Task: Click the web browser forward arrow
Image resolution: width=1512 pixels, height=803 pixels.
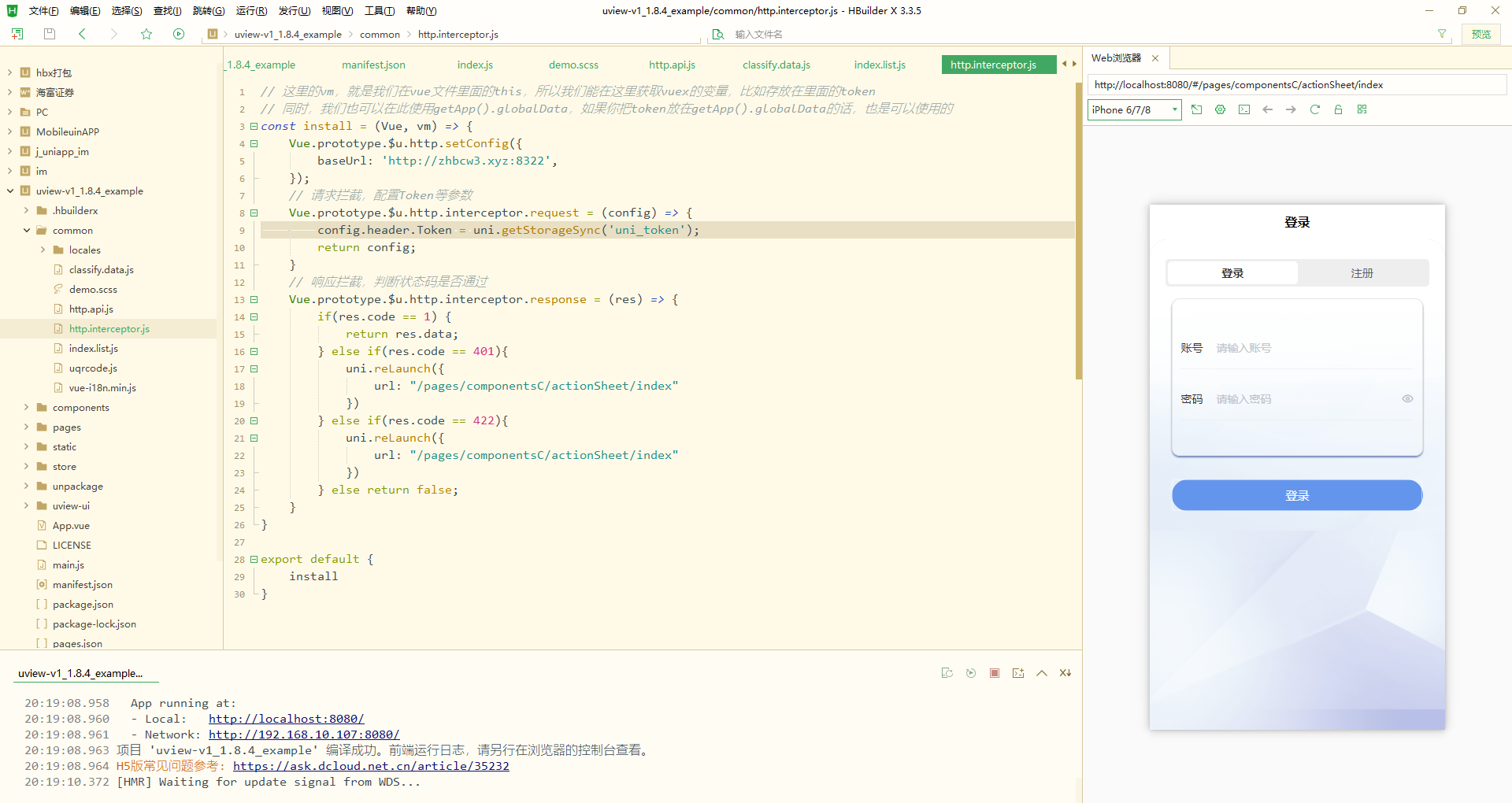Action: pyautogui.click(x=1291, y=109)
